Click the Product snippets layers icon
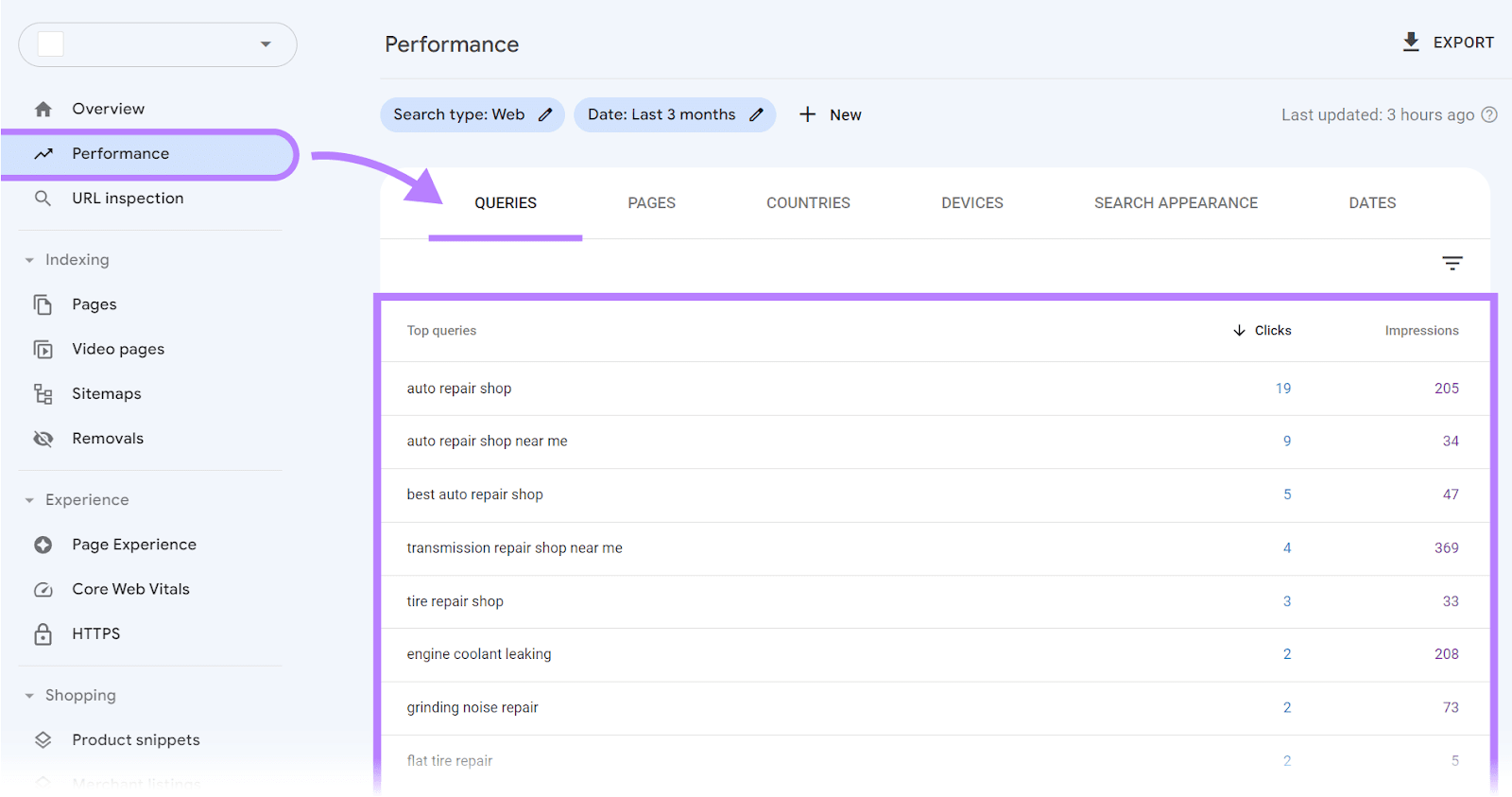1512x797 pixels. pos(43,740)
